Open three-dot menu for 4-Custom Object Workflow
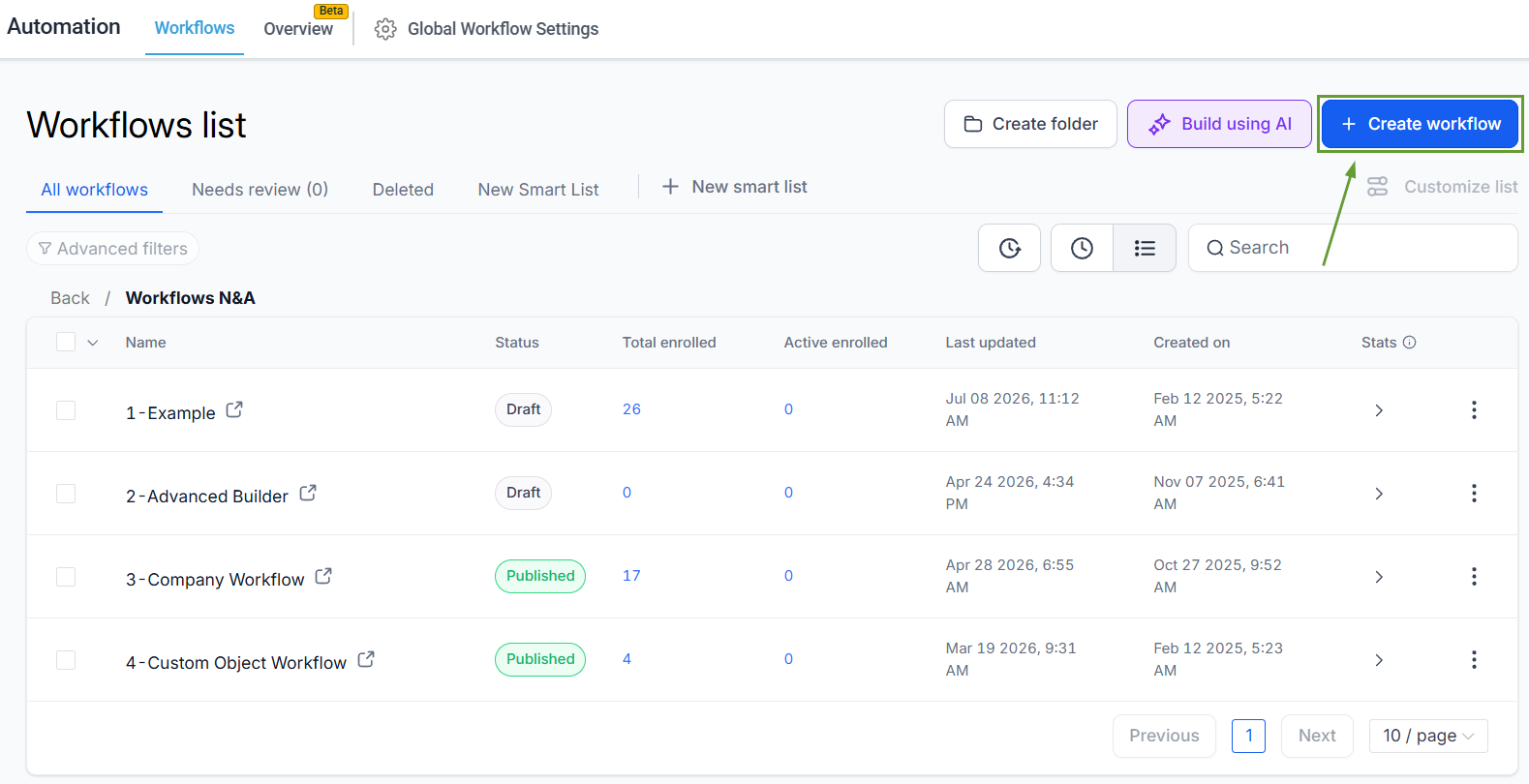 (1474, 660)
